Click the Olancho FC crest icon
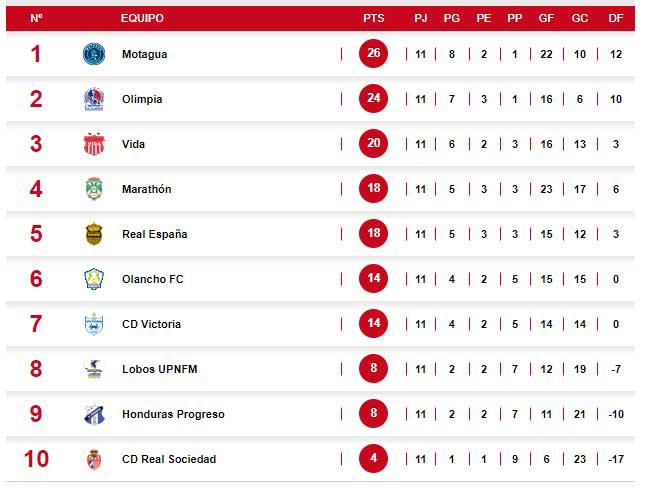The width and height of the screenshot is (645, 488). coord(94,279)
